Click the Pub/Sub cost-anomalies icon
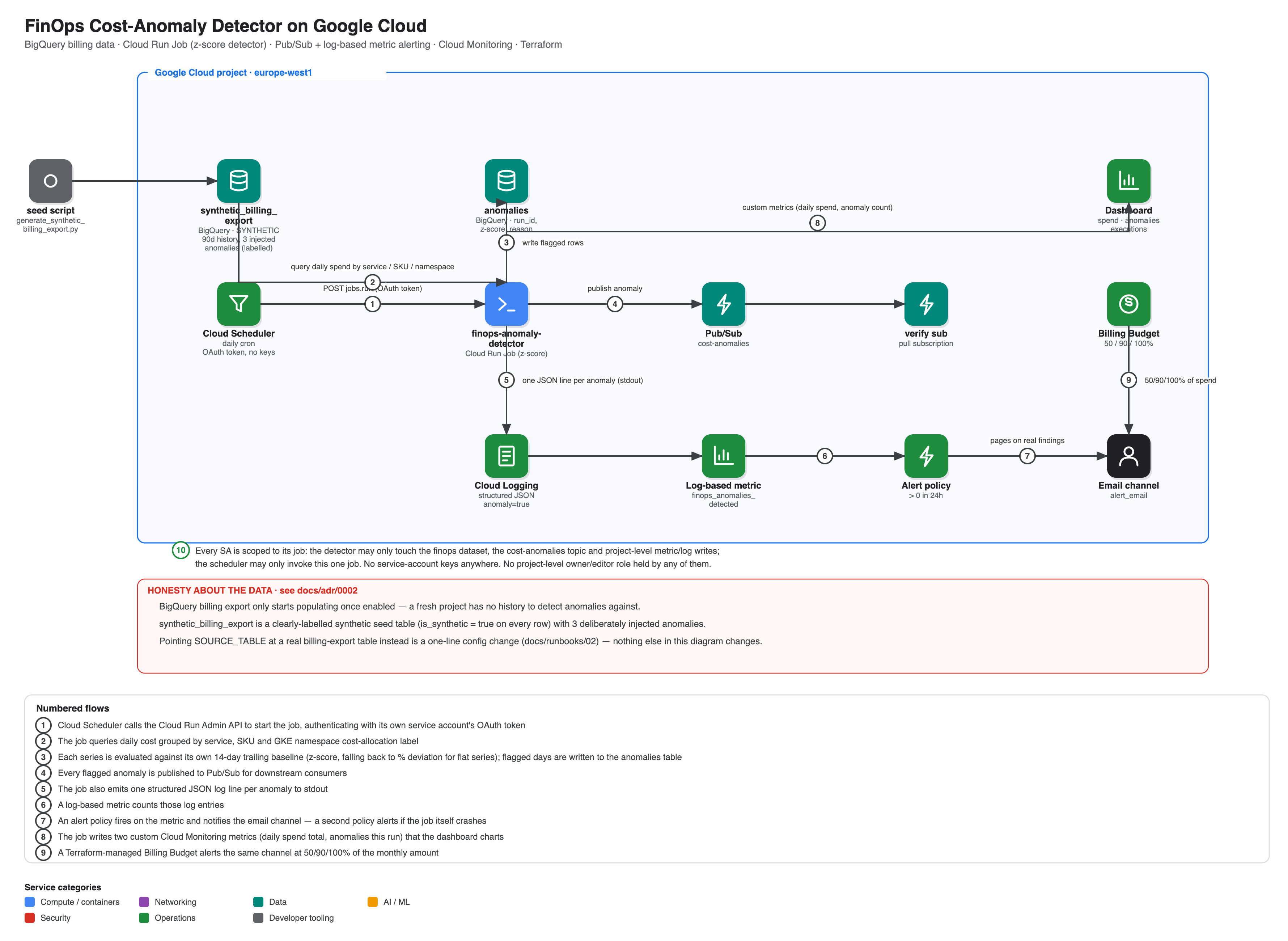This screenshot has height=941, width=1288. [723, 304]
